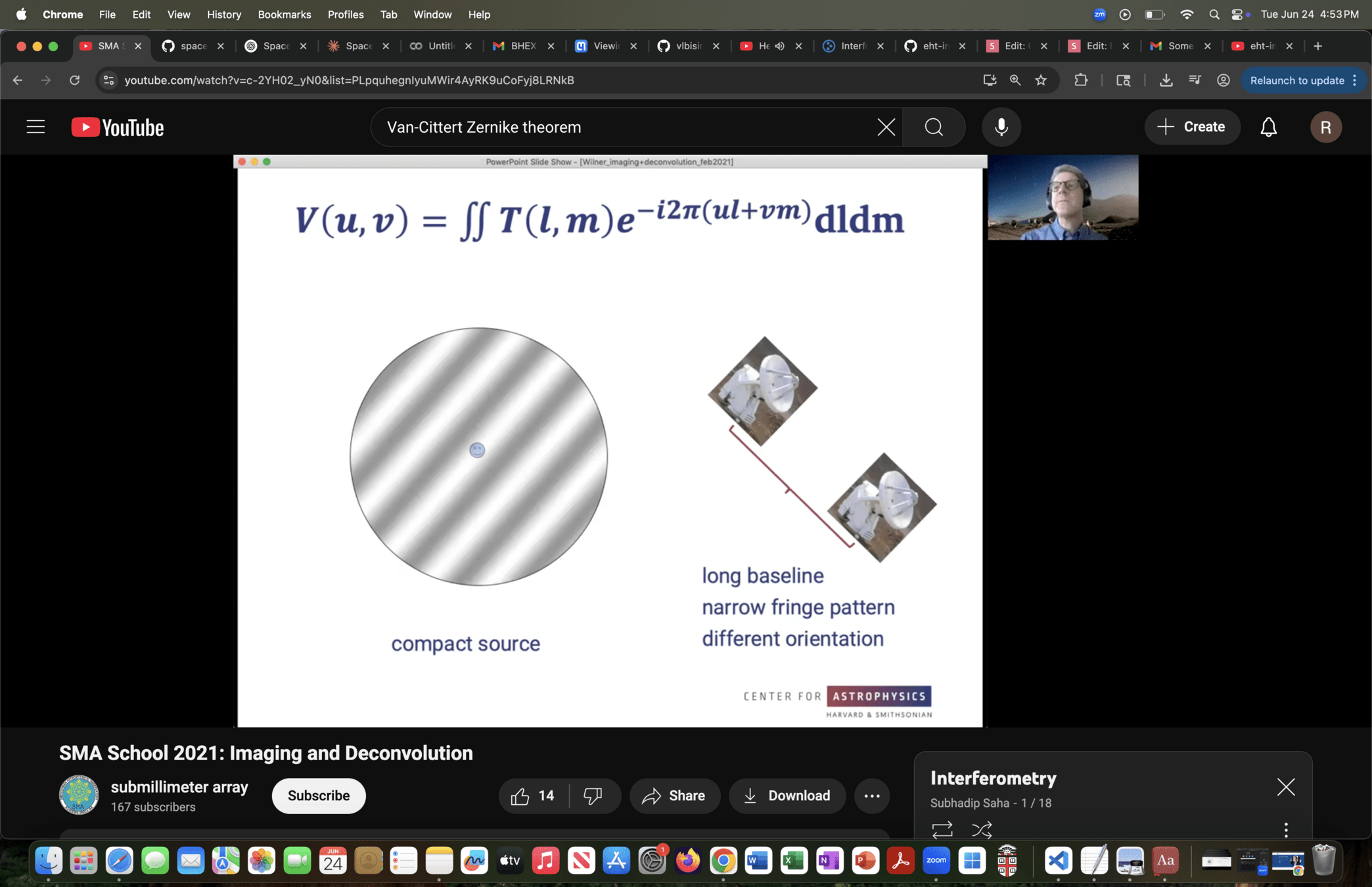The height and width of the screenshot is (887, 1372).
Task: Bookmark this page with star icon
Action: tap(1041, 80)
